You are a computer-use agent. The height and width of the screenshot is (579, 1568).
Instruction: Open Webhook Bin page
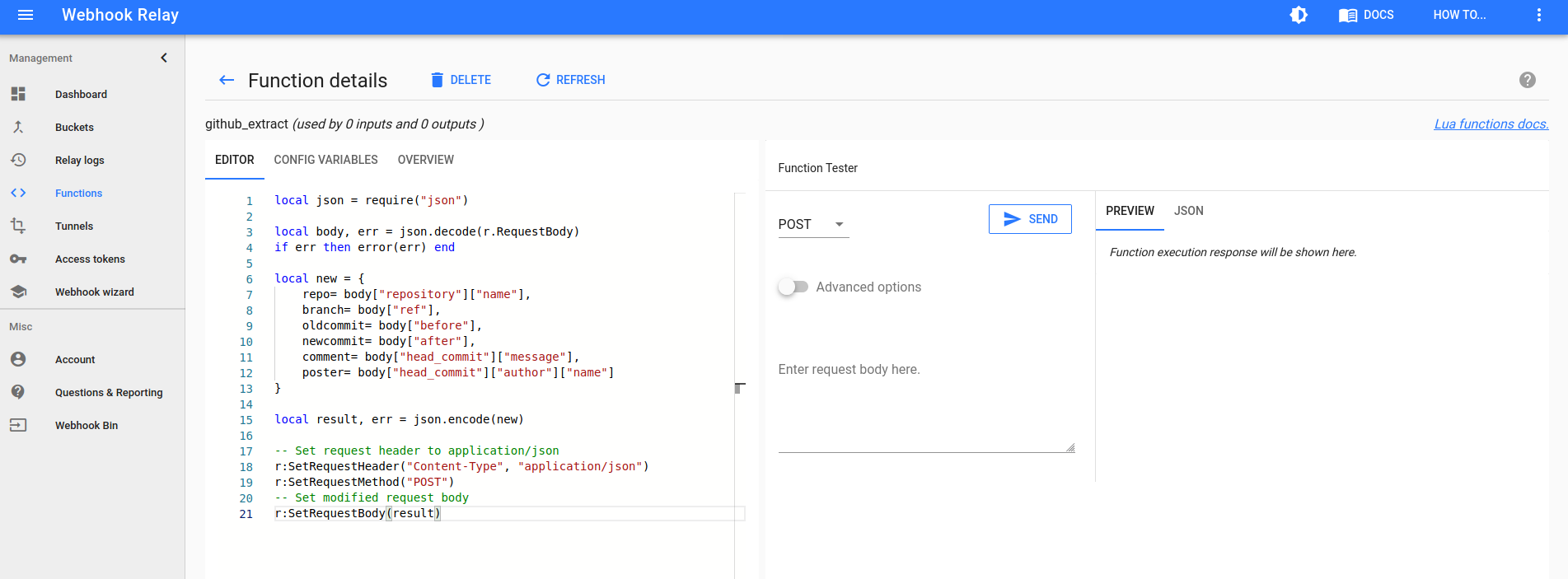pos(87,425)
